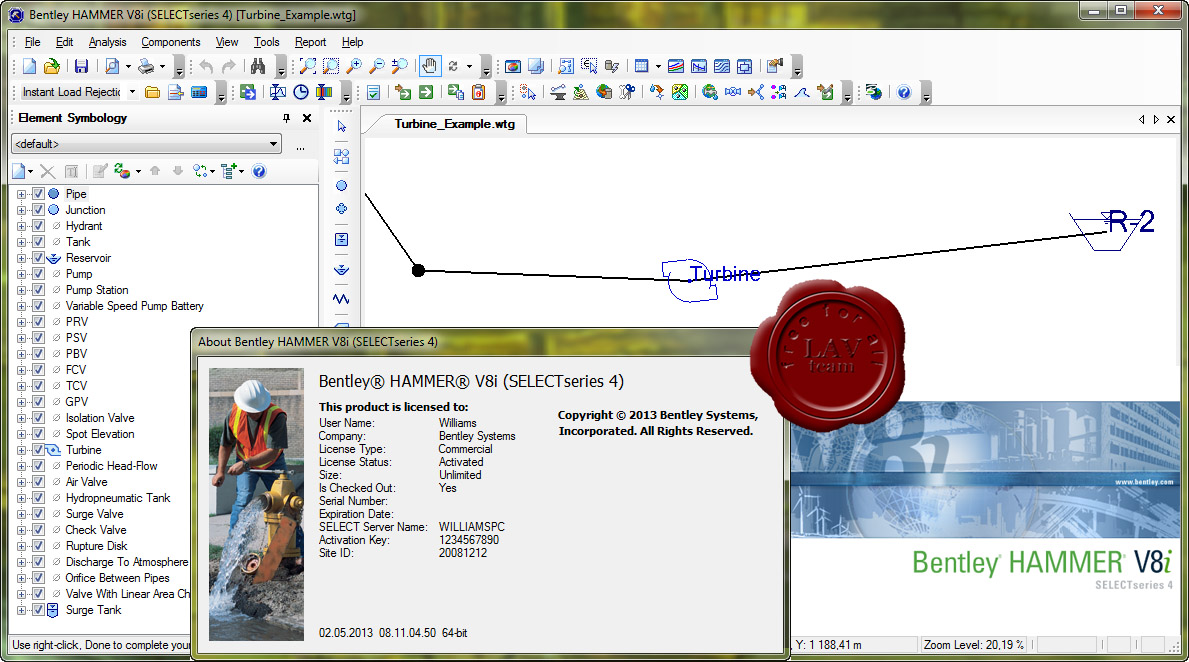1189x662 pixels.
Task: Expand the PRV tree node
Action: tap(21, 322)
